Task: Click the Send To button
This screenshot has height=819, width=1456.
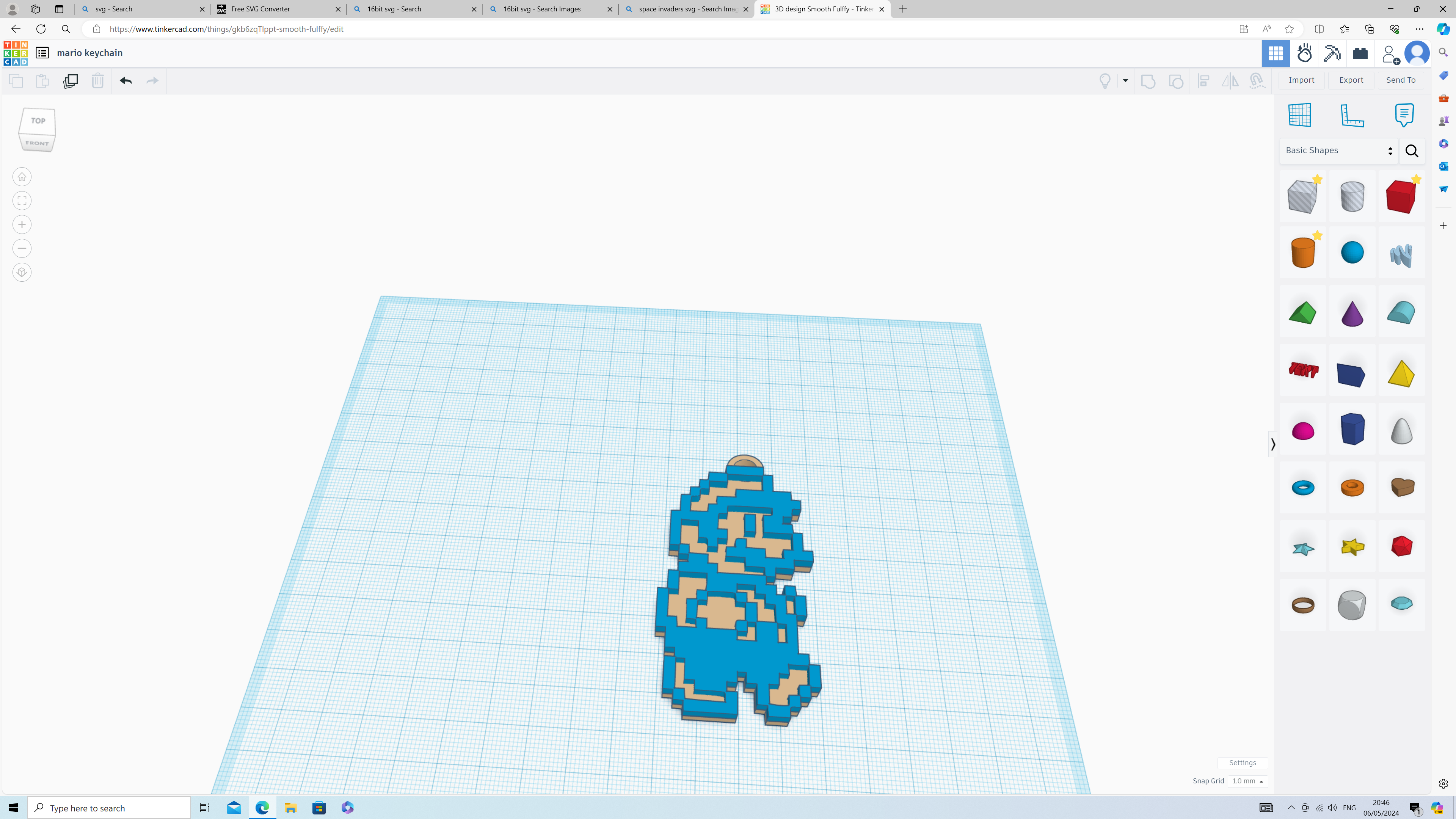Action: tap(1401, 80)
